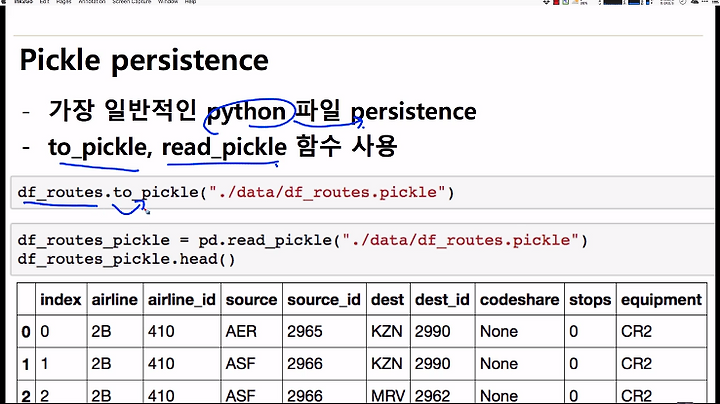
Task: Click the dest column header
Action: (x=388, y=300)
